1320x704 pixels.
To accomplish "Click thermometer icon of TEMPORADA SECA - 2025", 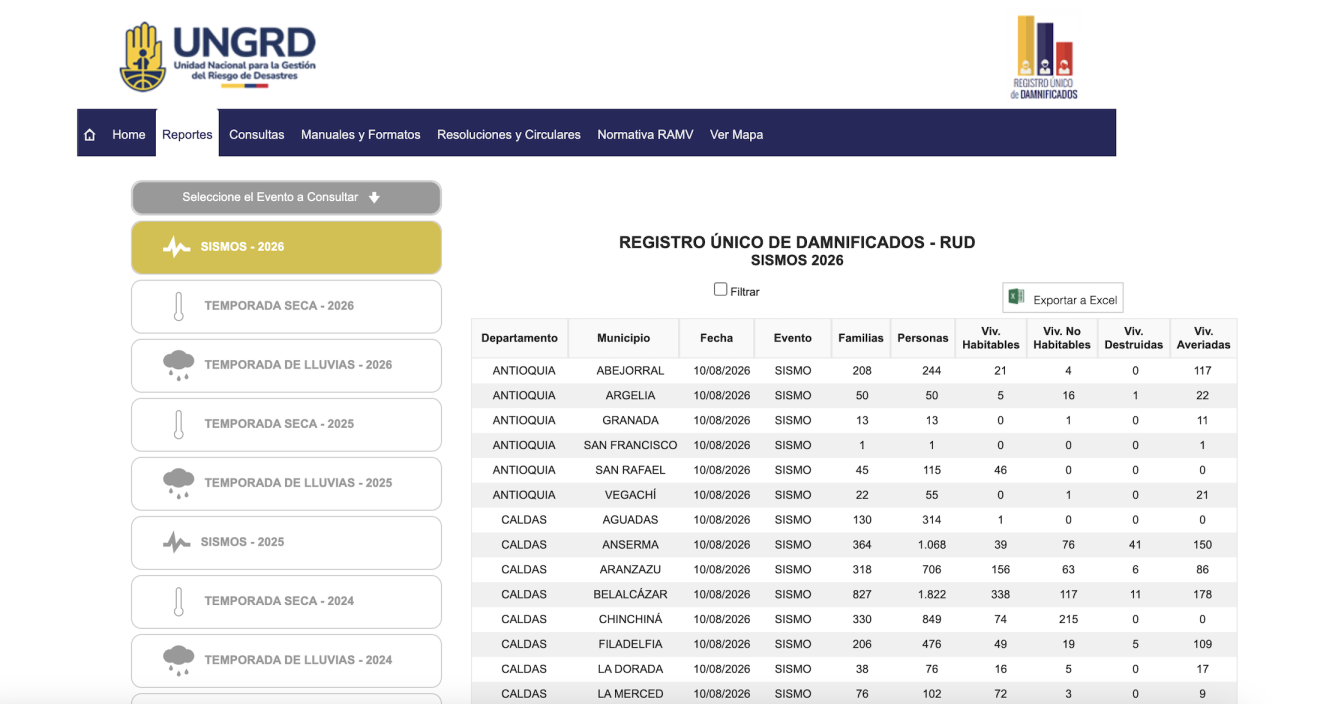I will (178, 424).
